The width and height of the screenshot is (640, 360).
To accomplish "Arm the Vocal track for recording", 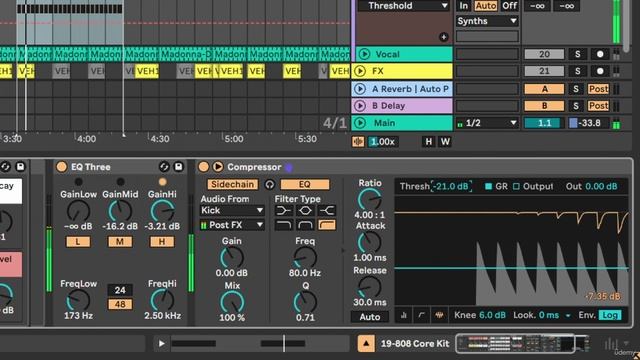I will click(x=600, y=54).
